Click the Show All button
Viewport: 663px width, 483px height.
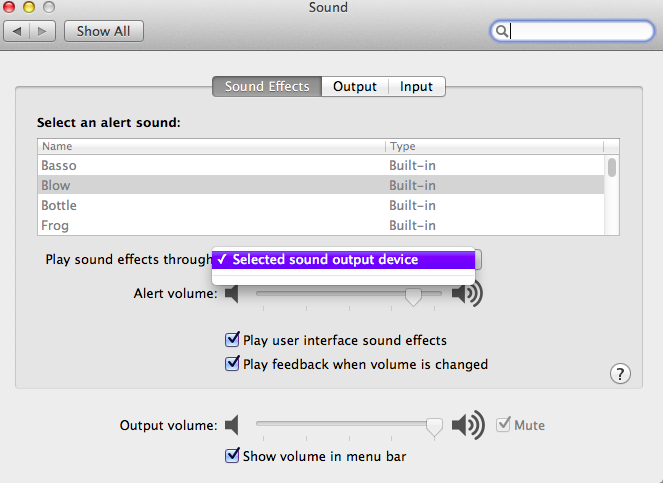coord(104,31)
